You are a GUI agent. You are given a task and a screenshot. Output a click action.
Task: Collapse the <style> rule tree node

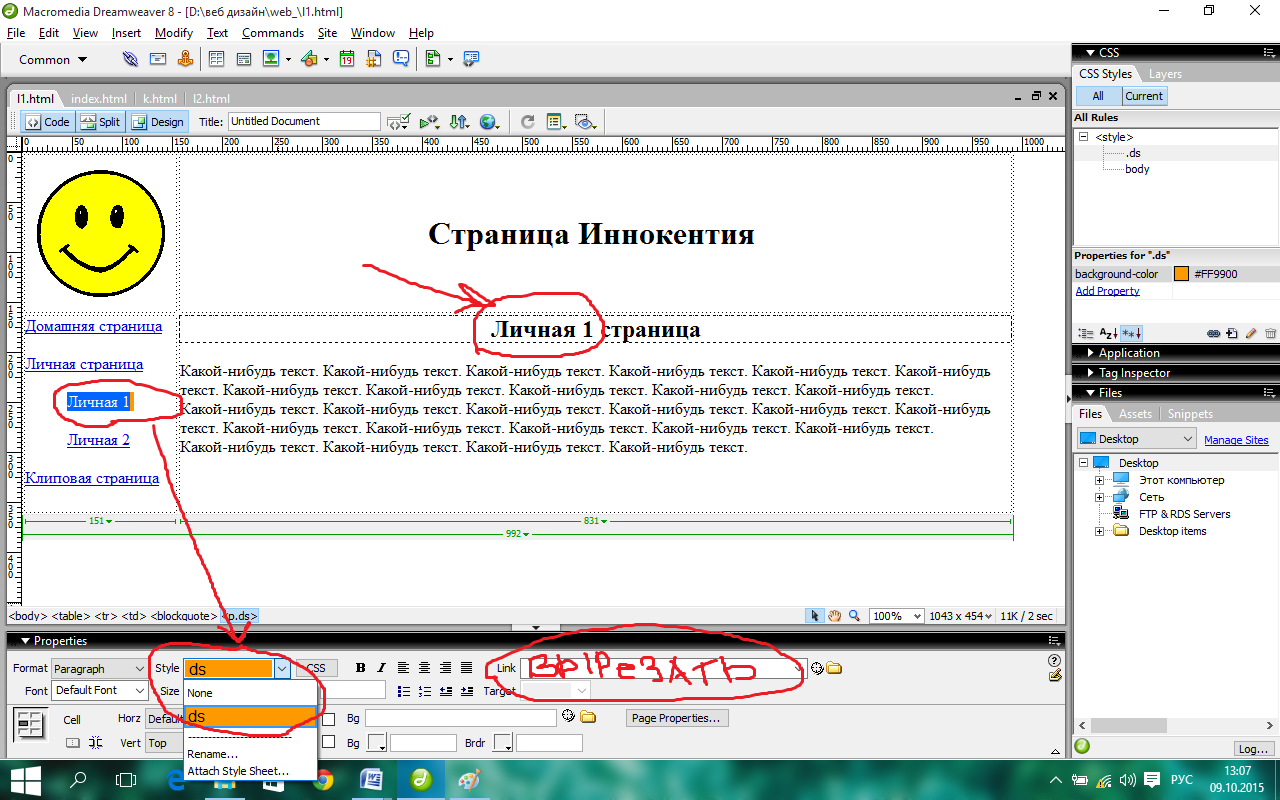[1082, 137]
